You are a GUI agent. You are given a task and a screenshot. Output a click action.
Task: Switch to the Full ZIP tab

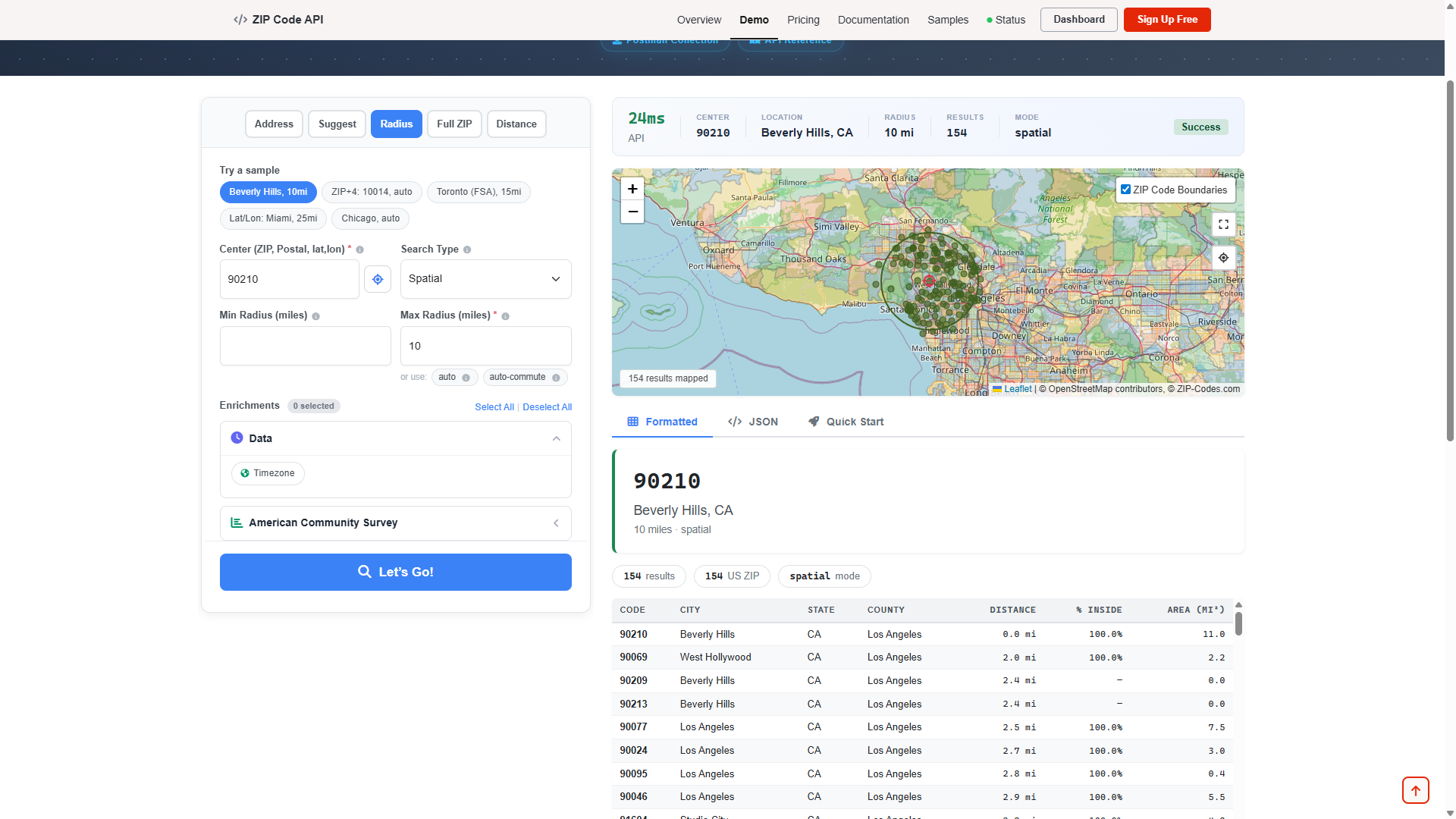(454, 124)
